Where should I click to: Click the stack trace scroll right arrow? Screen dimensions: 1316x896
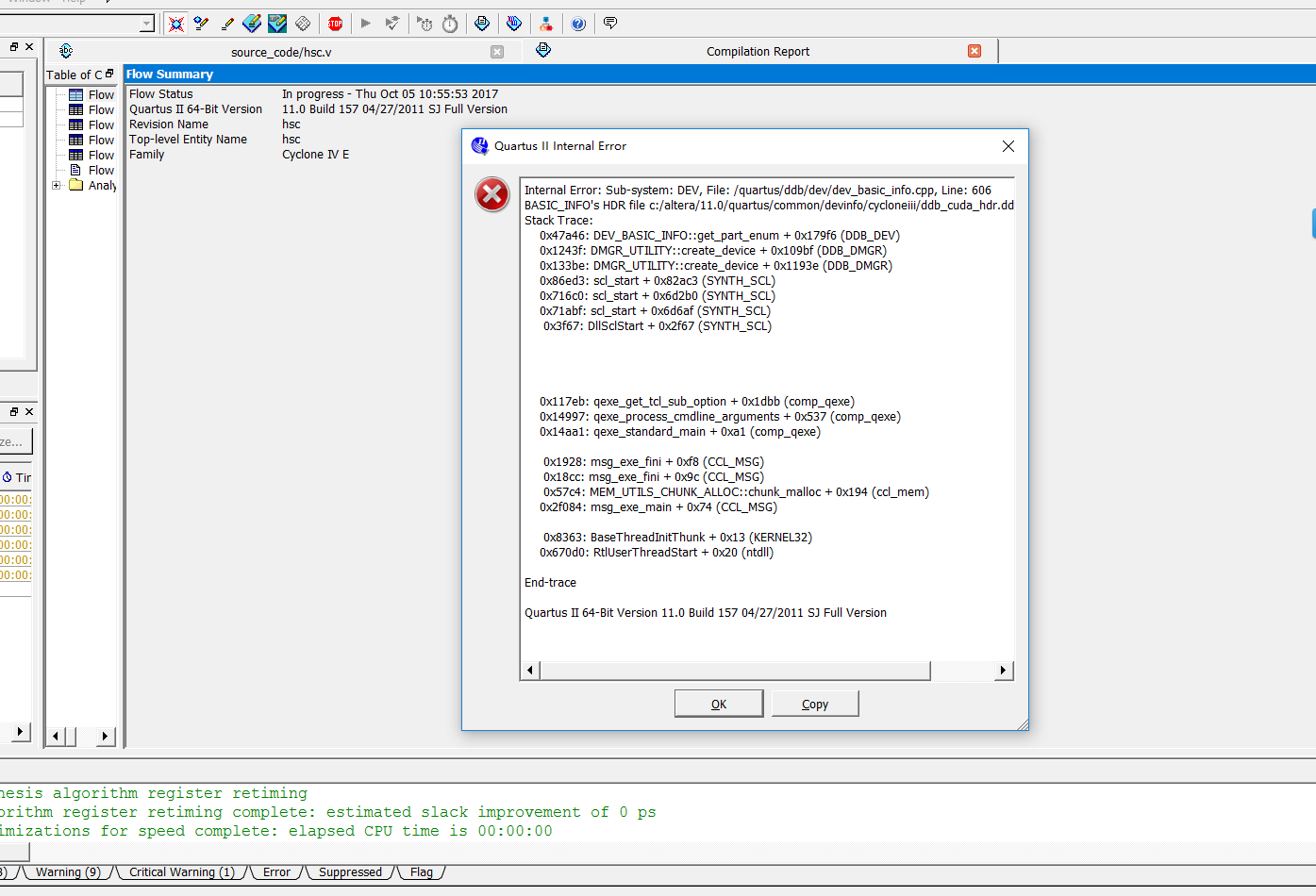pyautogui.click(x=1003, y=671)
